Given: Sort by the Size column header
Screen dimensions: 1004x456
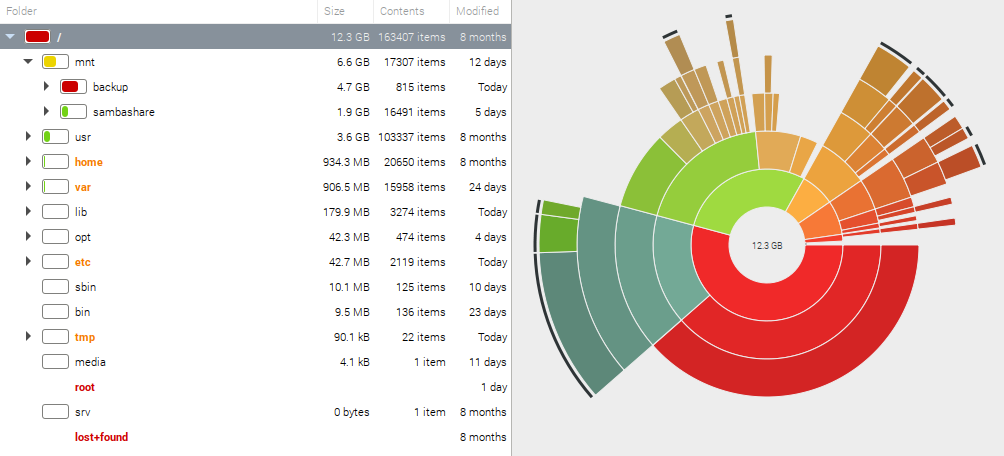Looking at the screenshot, I should click(334, 11).
